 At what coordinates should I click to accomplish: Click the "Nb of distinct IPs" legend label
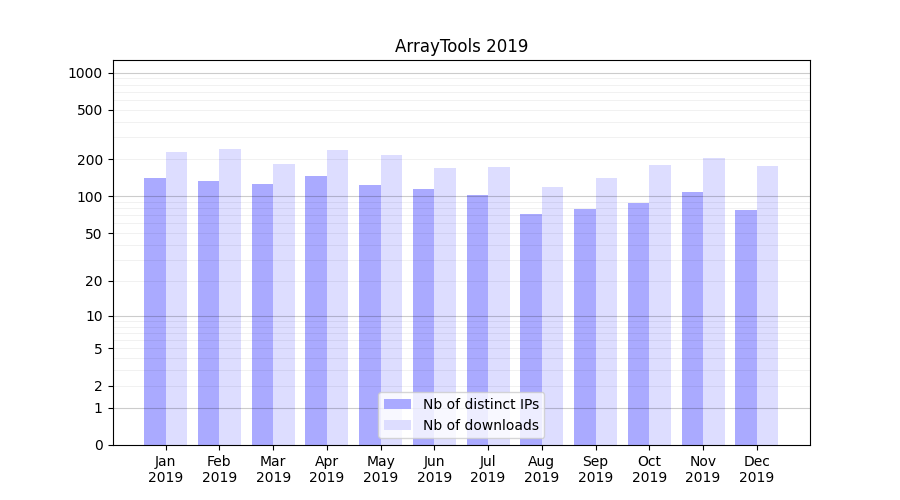(480, 404)
